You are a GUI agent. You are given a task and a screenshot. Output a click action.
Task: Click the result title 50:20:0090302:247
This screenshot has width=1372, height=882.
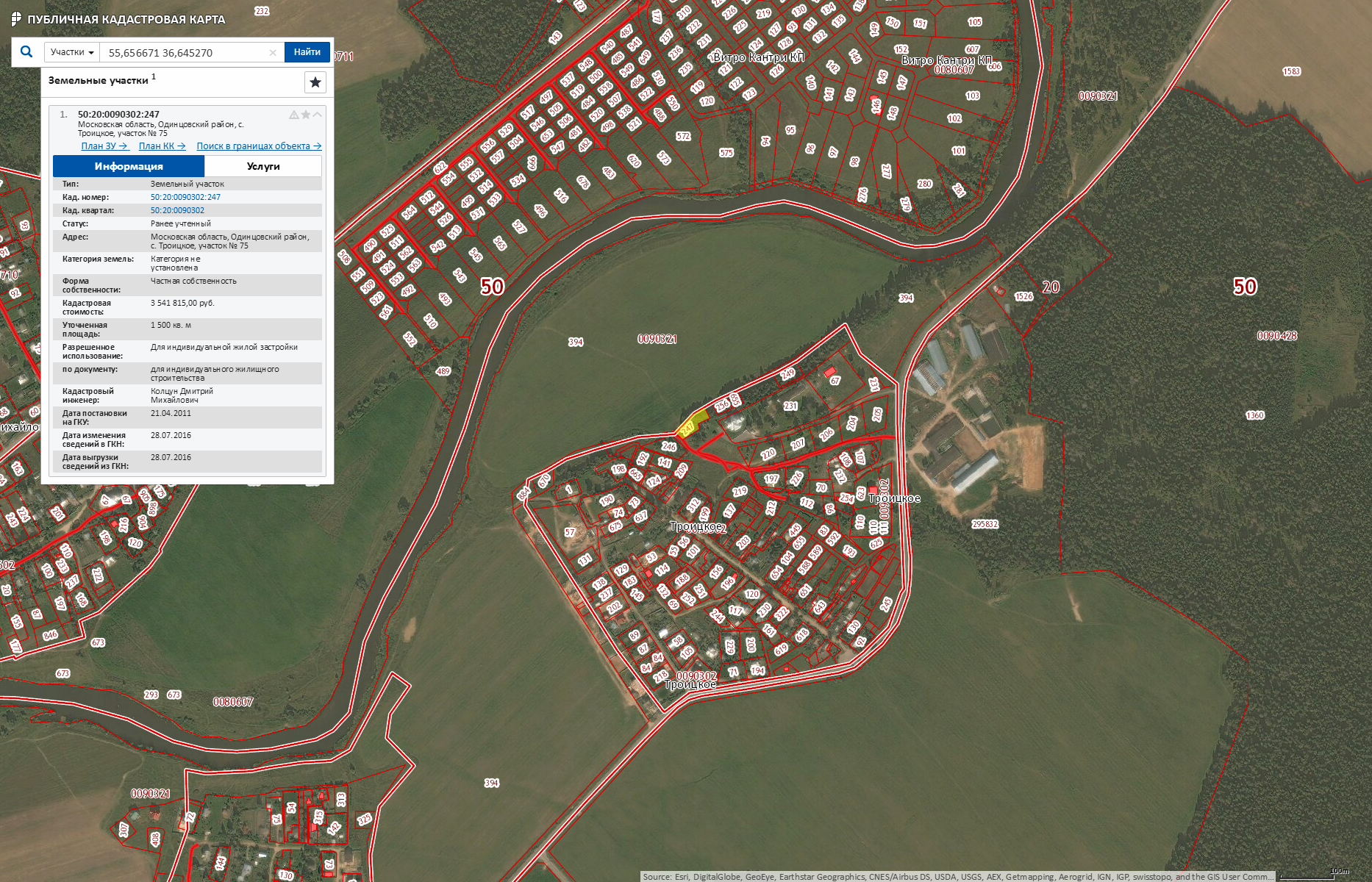pyautogui.click(x=118, y=114)
